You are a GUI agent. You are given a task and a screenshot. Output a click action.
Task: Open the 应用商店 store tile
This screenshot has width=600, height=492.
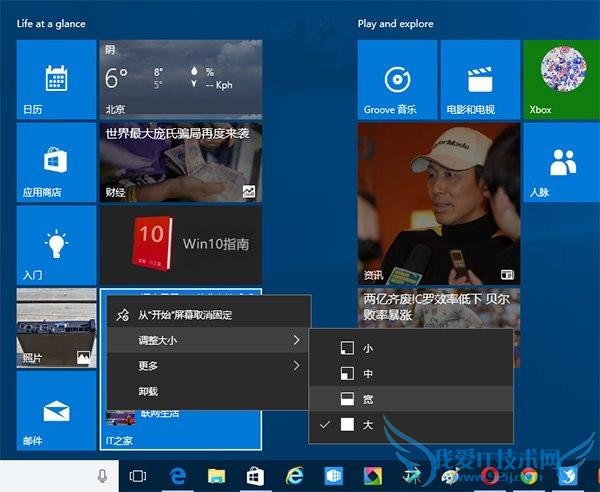(x=56, y=162)
